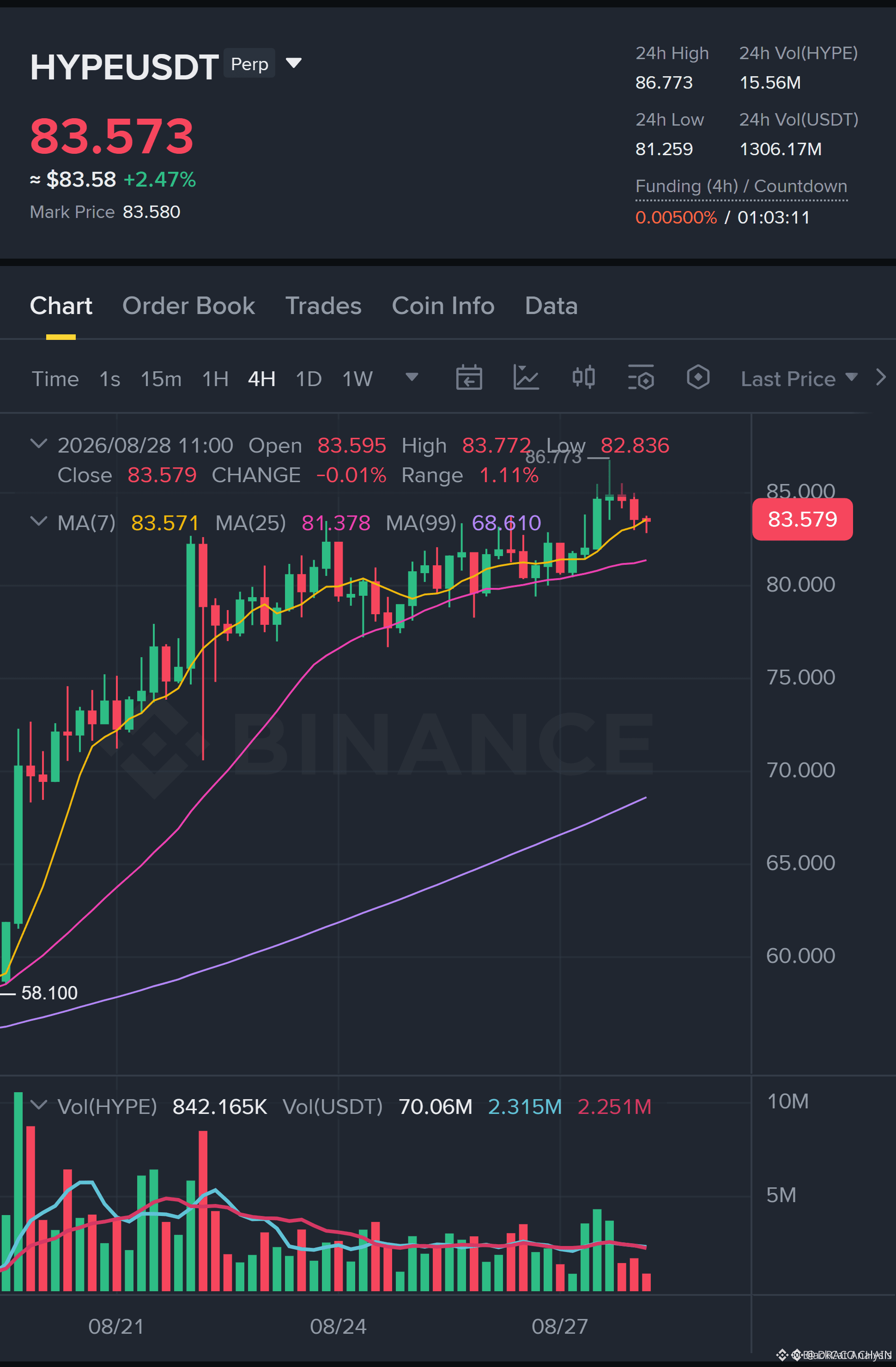
Task: Select the 15m chart interval
Action: pyautogui.click(x=161, y=379)
